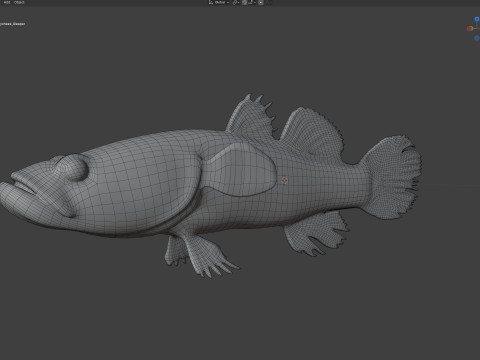Open the snapping options dropdown
Image resolution: width=480 pixels, height=360 pixels.
coord(252,2)
